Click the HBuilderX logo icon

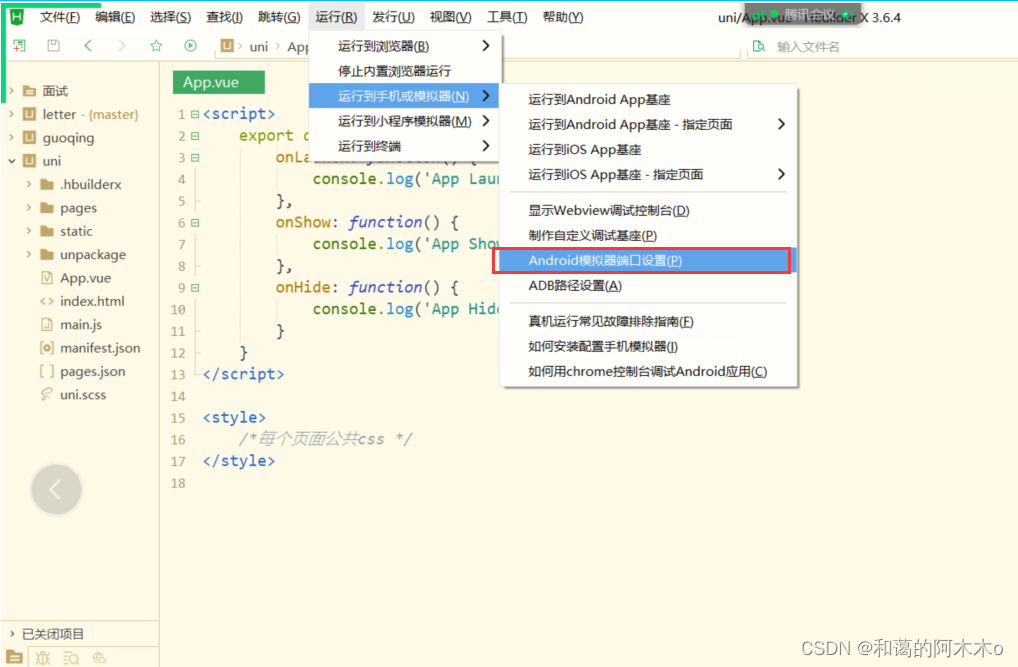(x=16, y=17)
